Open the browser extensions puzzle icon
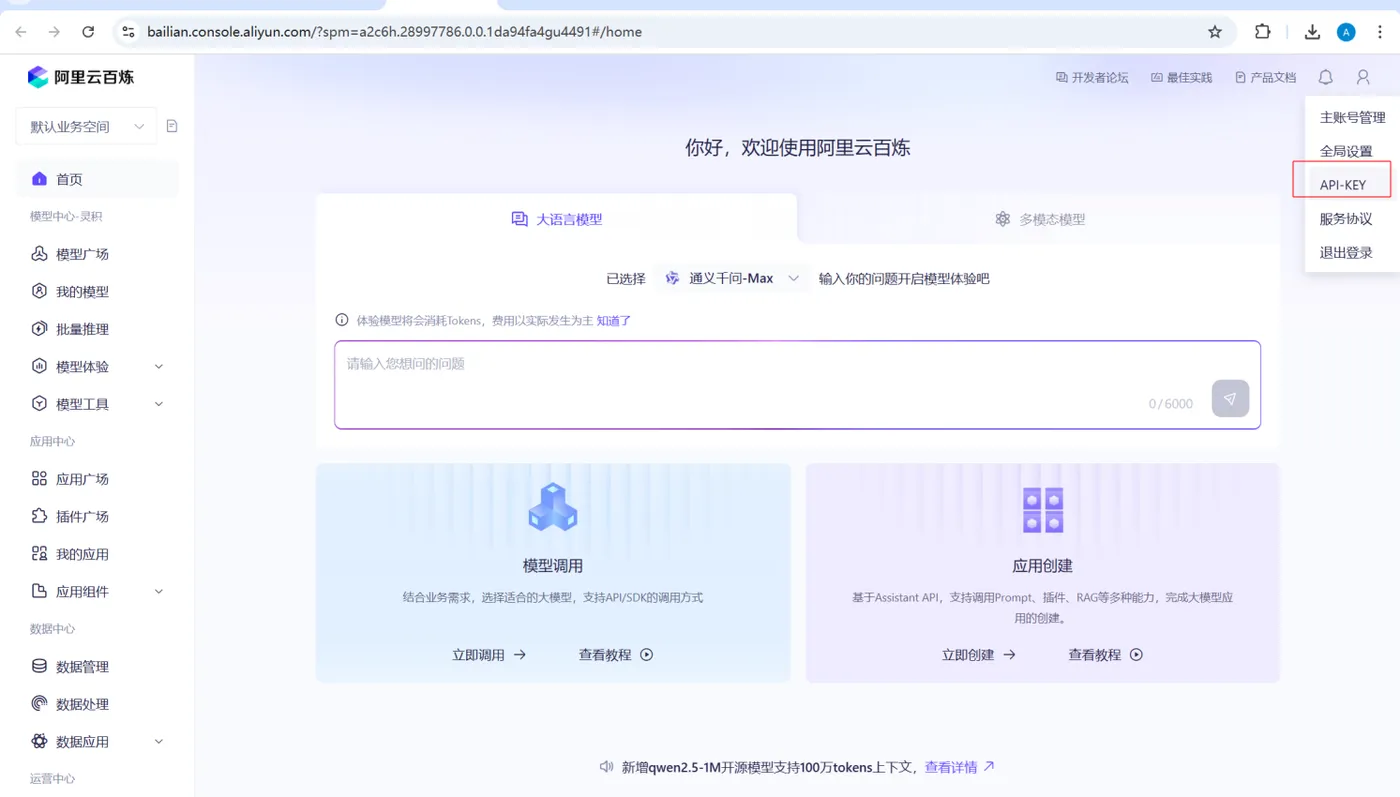1400x797 pixels. click(x=1263, y=32)
